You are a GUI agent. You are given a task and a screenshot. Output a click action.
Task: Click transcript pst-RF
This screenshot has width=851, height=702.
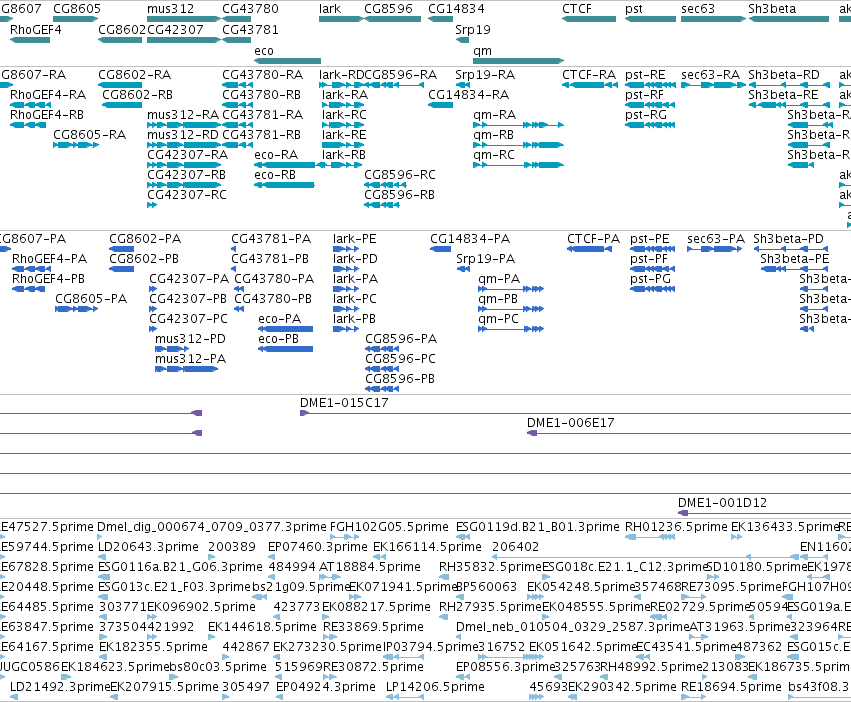pyautogui.click(x=644, y=94)
